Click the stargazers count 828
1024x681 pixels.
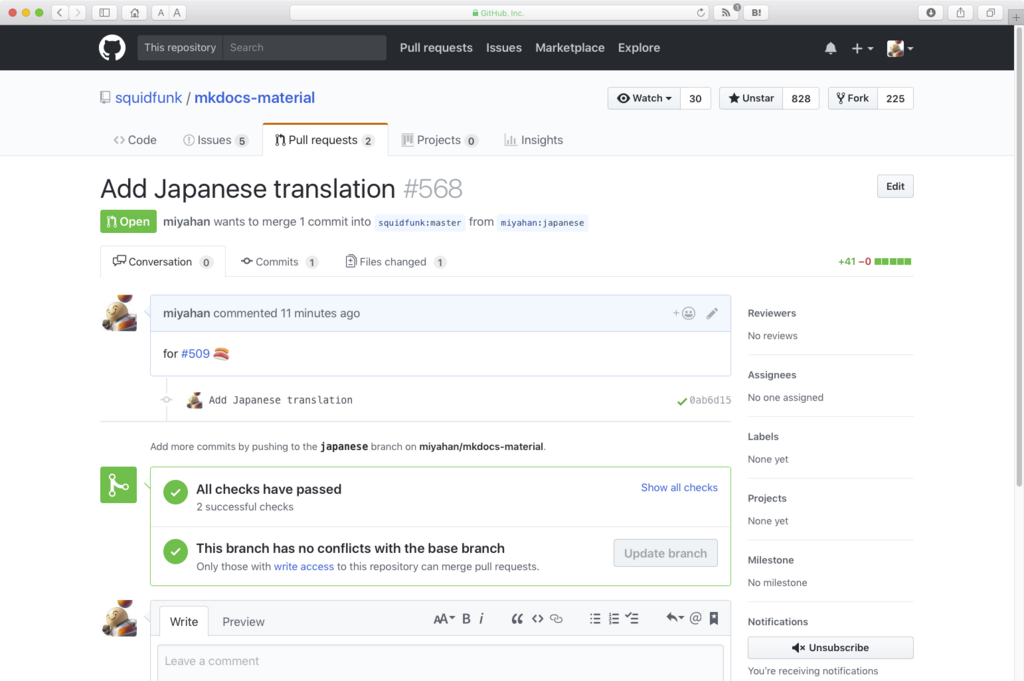(x=801, y=99)
